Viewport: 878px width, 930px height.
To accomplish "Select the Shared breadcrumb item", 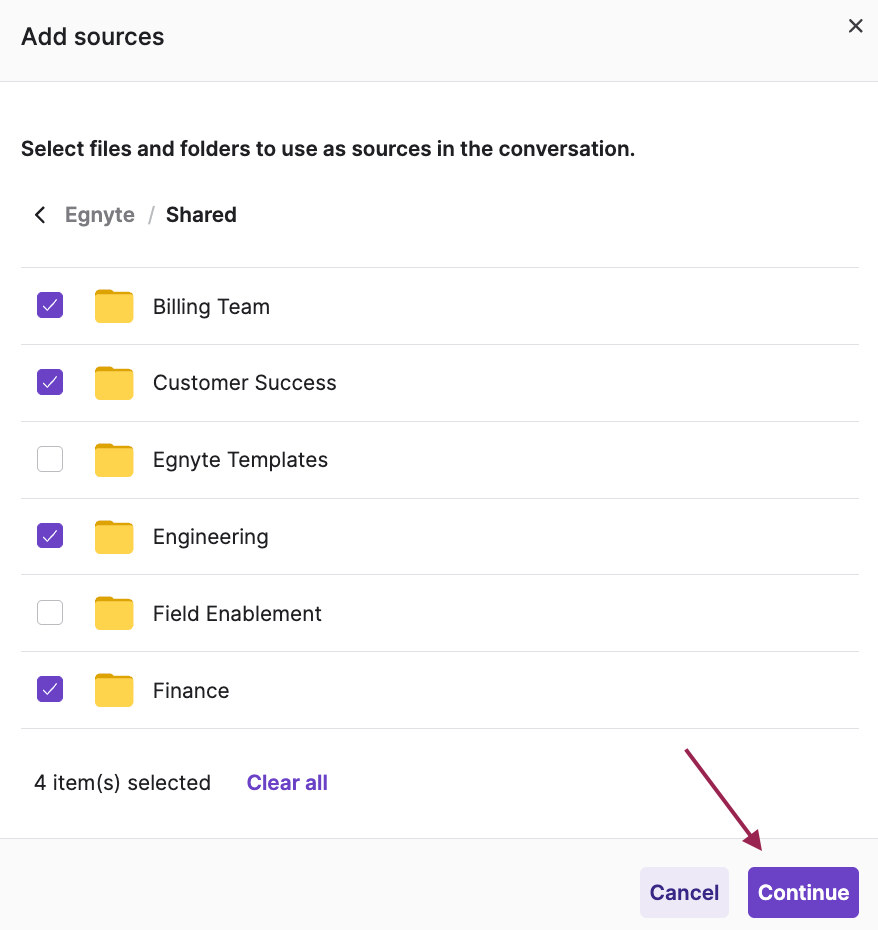I will (x=201, y=215).
